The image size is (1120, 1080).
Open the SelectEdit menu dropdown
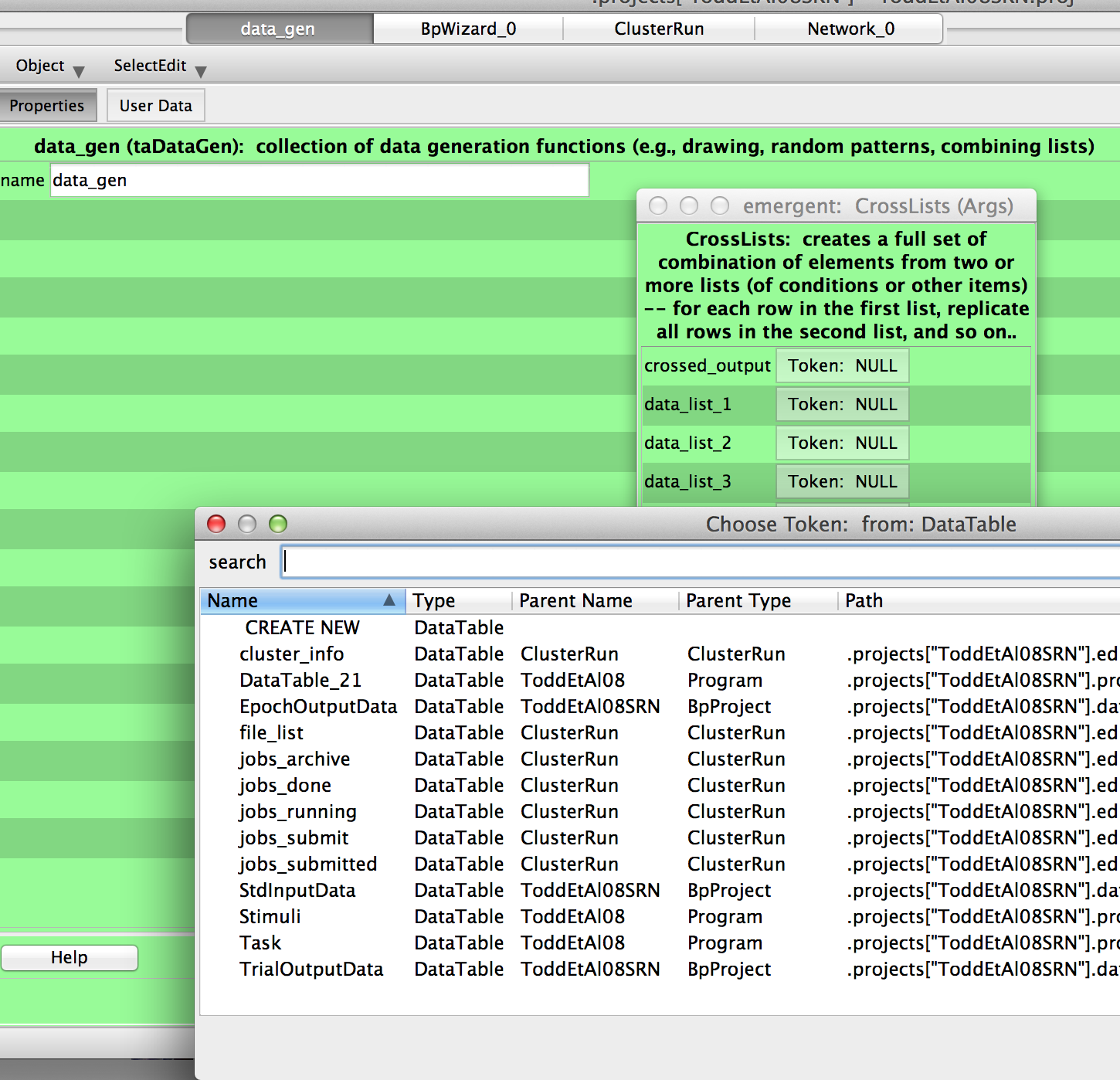point(160,66)
